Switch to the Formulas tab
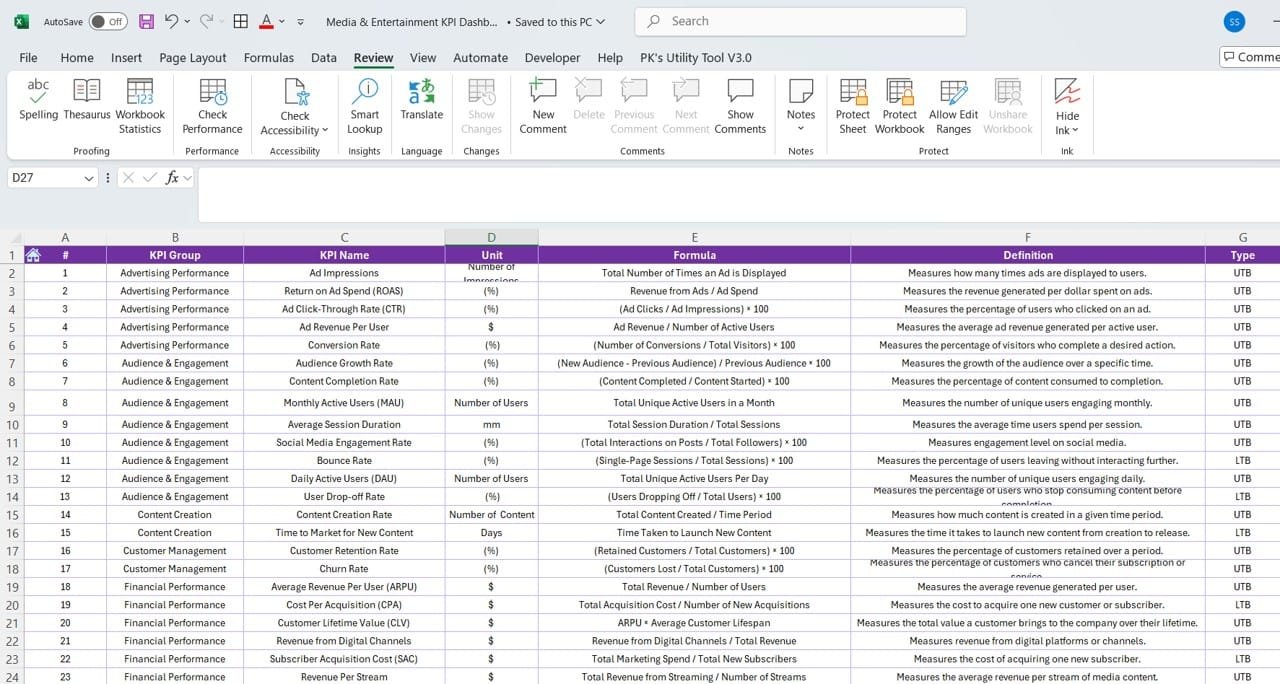 pos(269,58)
